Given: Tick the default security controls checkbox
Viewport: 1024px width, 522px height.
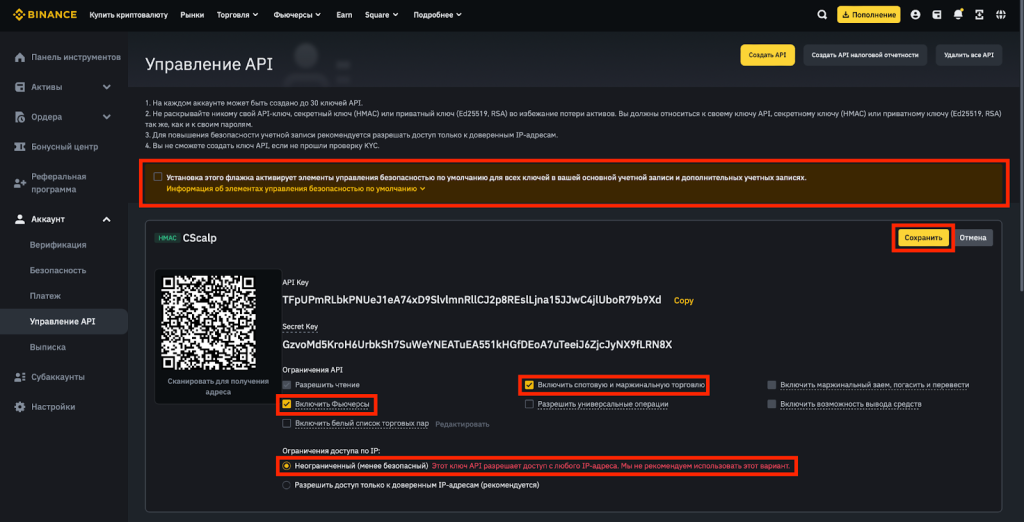Looking at the screenshot, I should pos(157,176).
